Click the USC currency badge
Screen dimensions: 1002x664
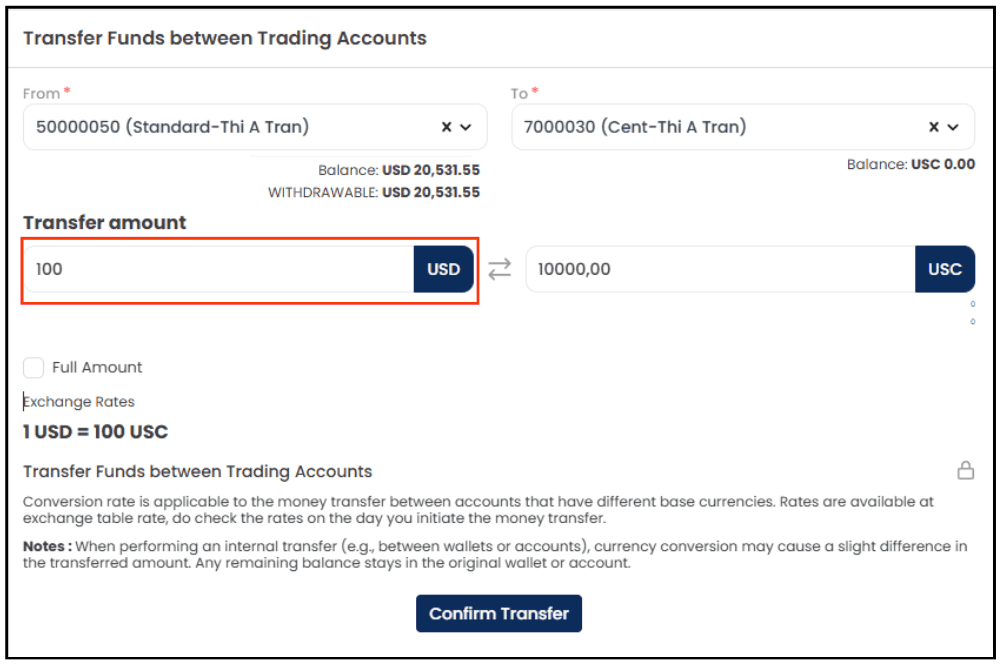[944, 269]
